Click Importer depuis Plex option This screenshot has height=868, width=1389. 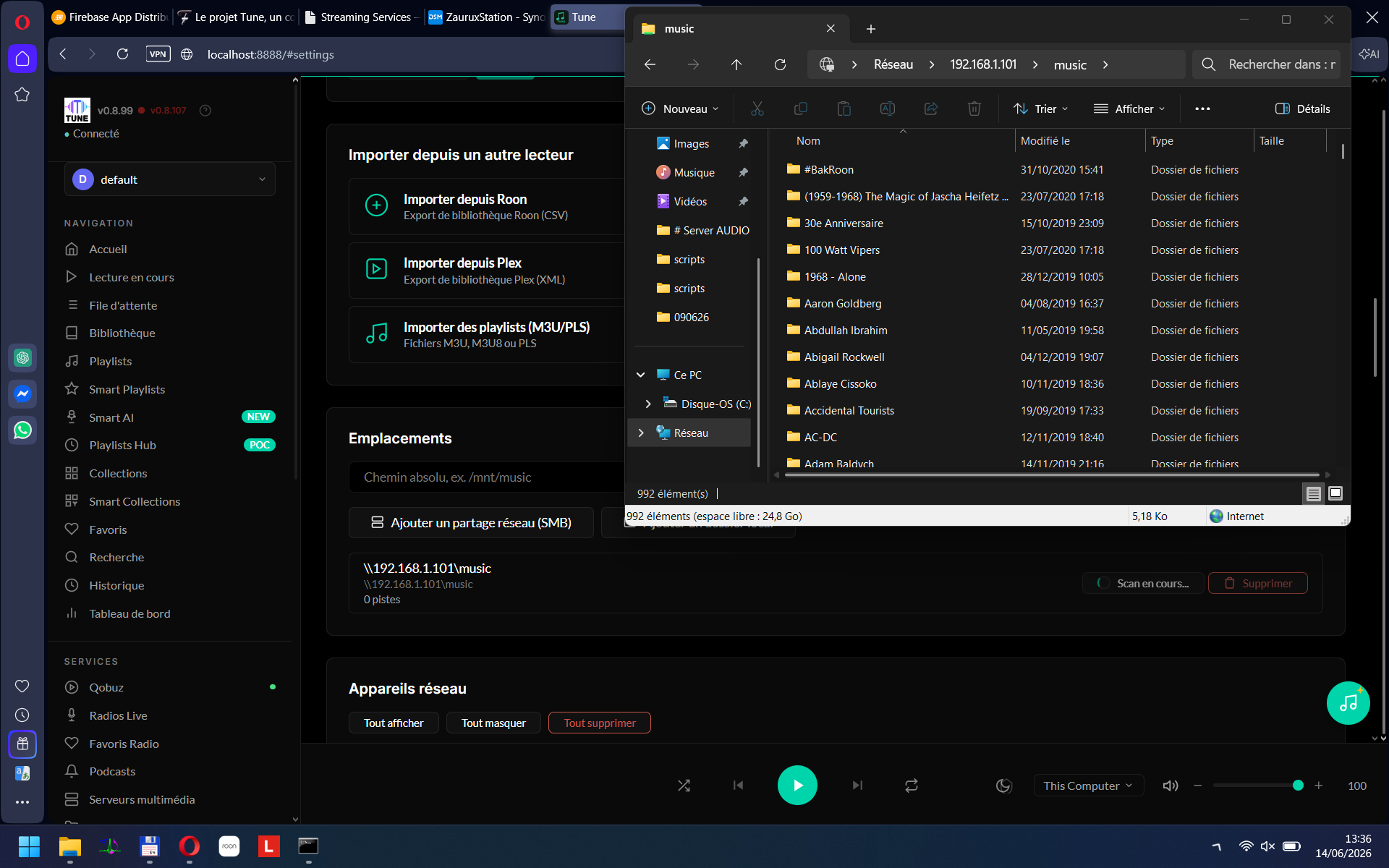(486, 271)
